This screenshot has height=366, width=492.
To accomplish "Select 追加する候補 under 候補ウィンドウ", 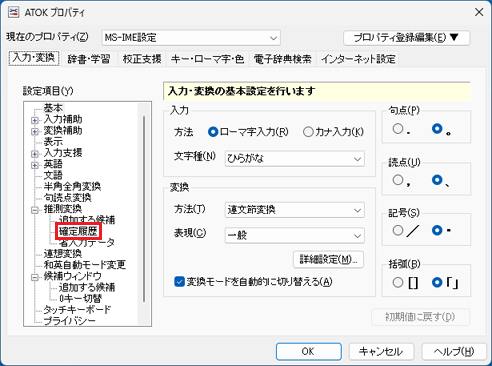I will [87, 287].
